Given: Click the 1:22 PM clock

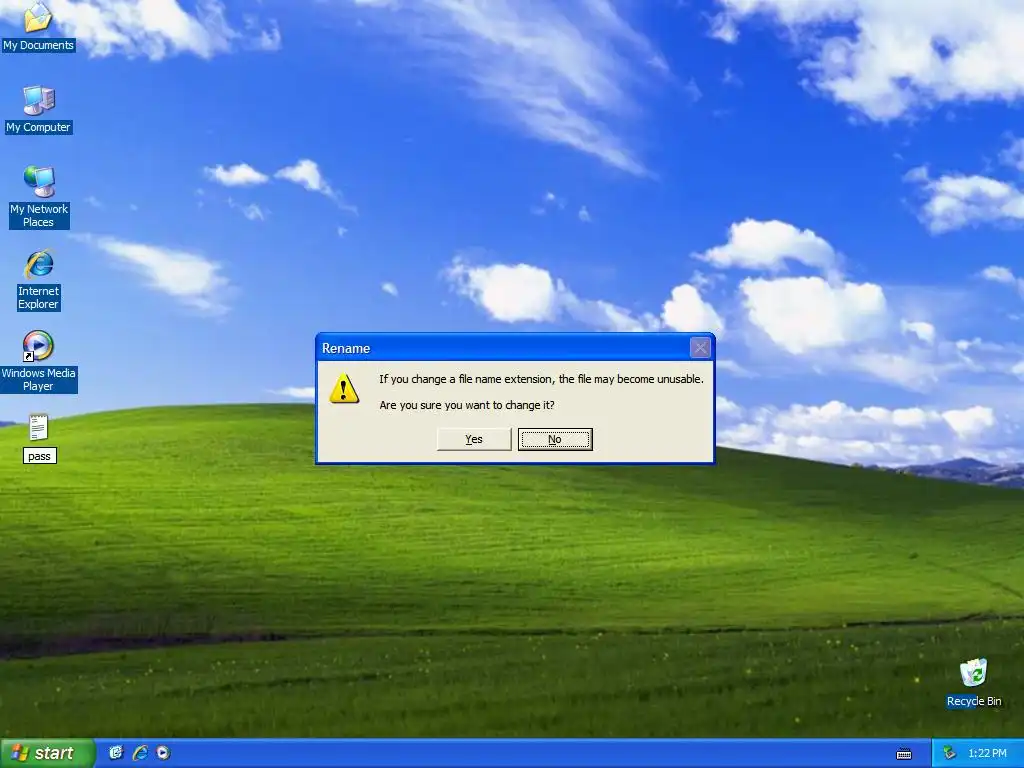Looking at the screenshot, I should point(987,753).
